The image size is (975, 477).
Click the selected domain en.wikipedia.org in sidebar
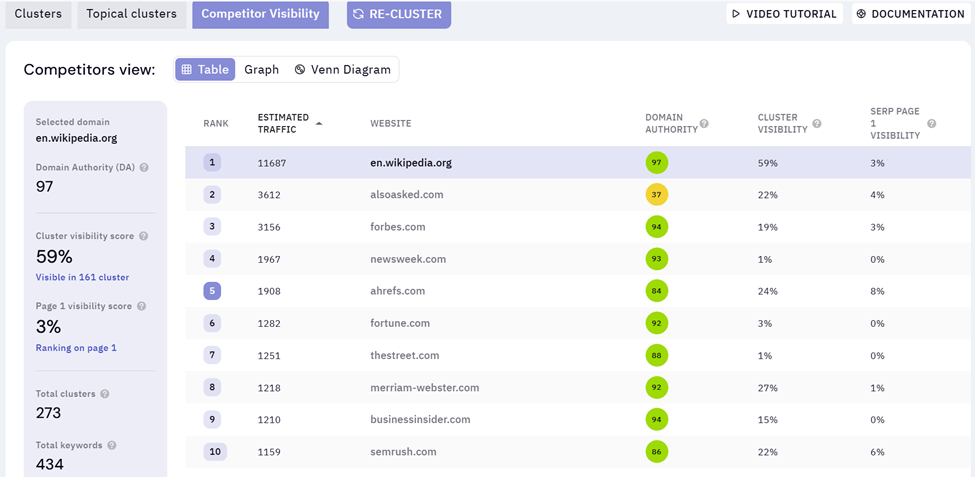coord(76,138)
